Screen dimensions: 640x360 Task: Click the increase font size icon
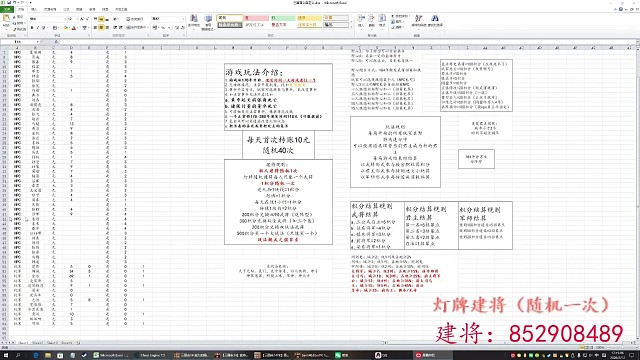[82, 19]
